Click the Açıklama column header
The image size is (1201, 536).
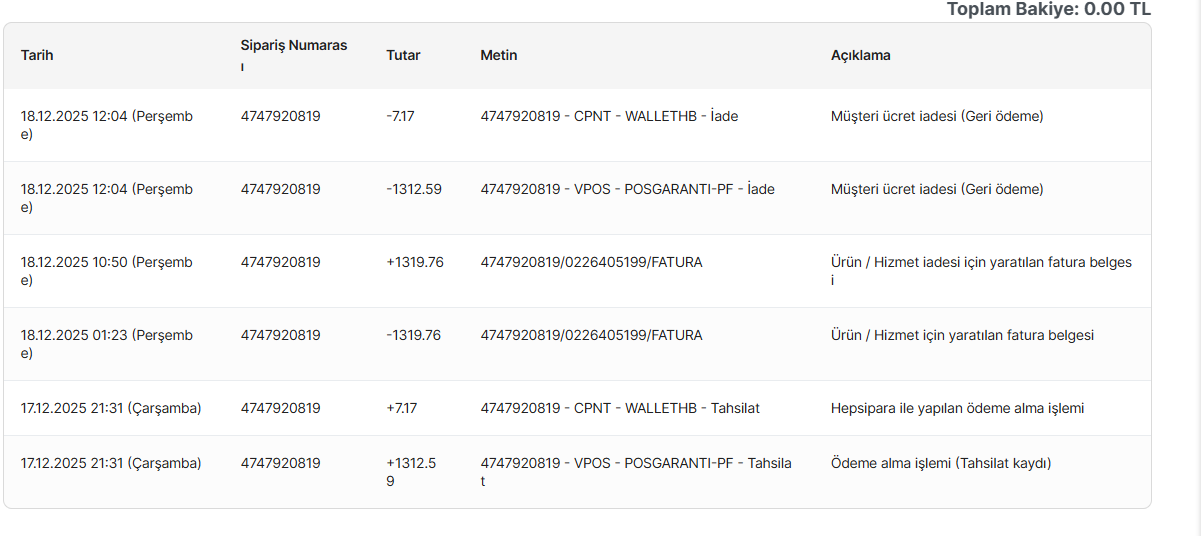861,55
